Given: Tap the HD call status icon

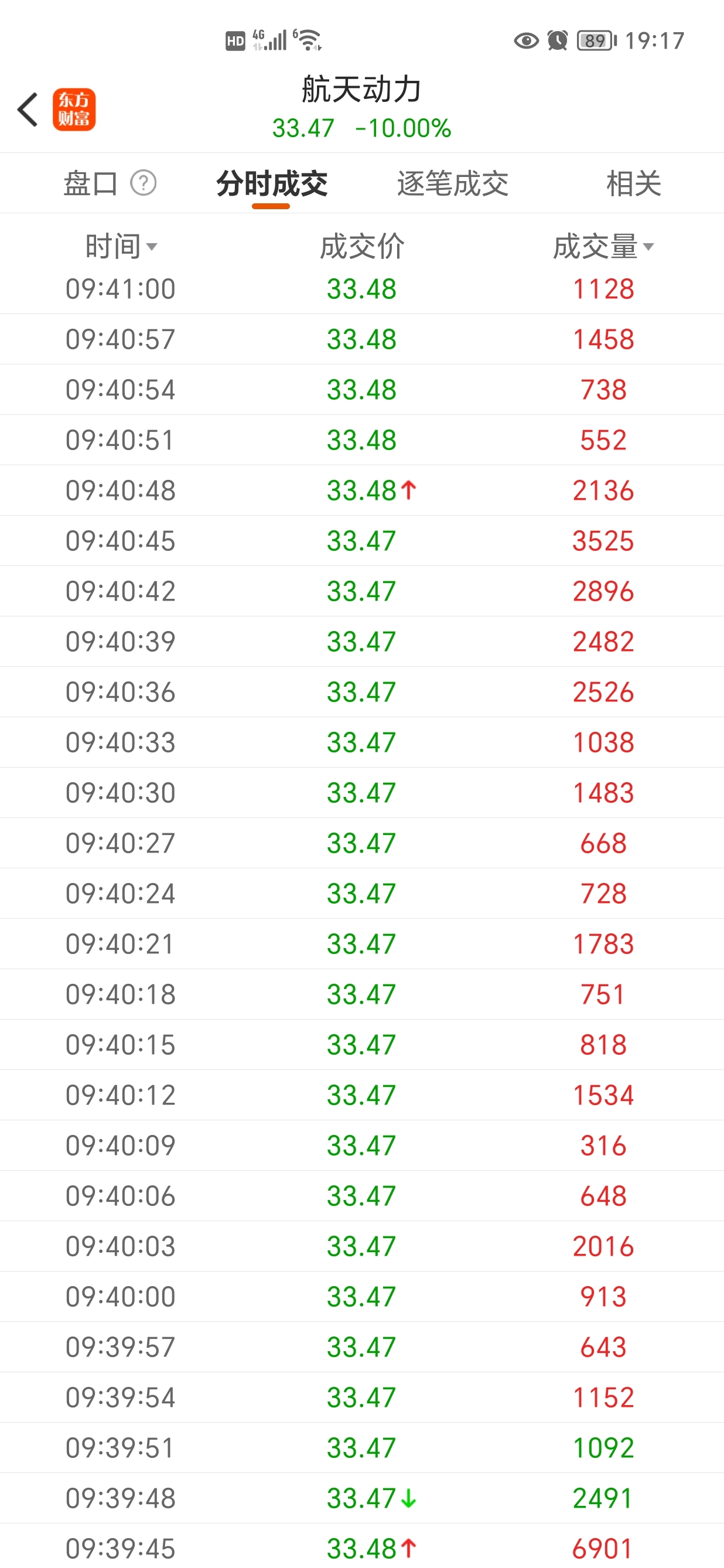Looking at the screenshot, I should coord(235,41).
